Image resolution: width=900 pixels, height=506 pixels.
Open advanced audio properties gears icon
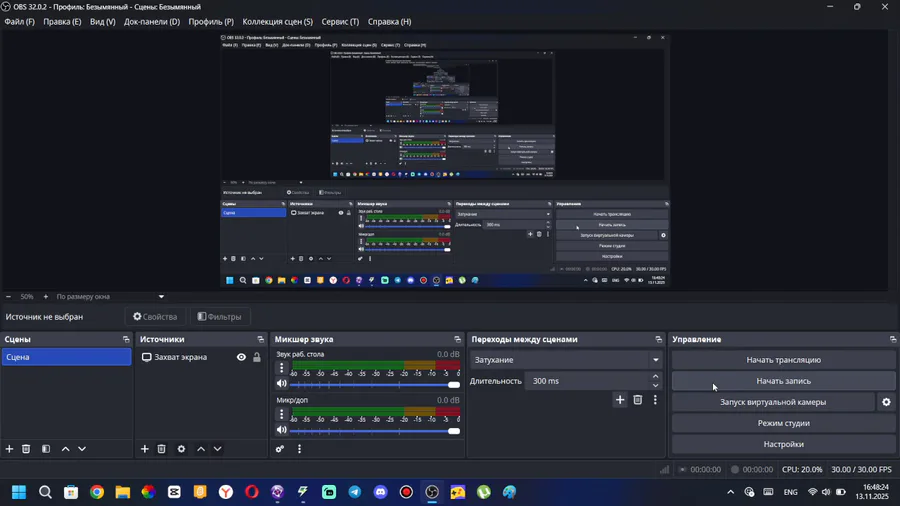280,449
